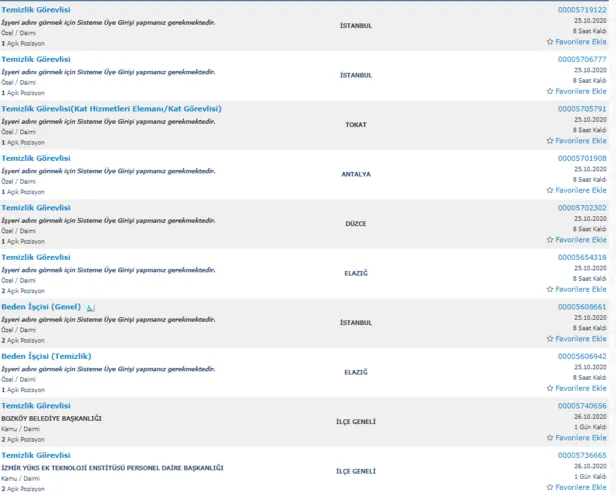Viewport: 616px width, 495px height.
Task: Click the star icon for Bozköy Belediye listing
Action: (550, 438)
